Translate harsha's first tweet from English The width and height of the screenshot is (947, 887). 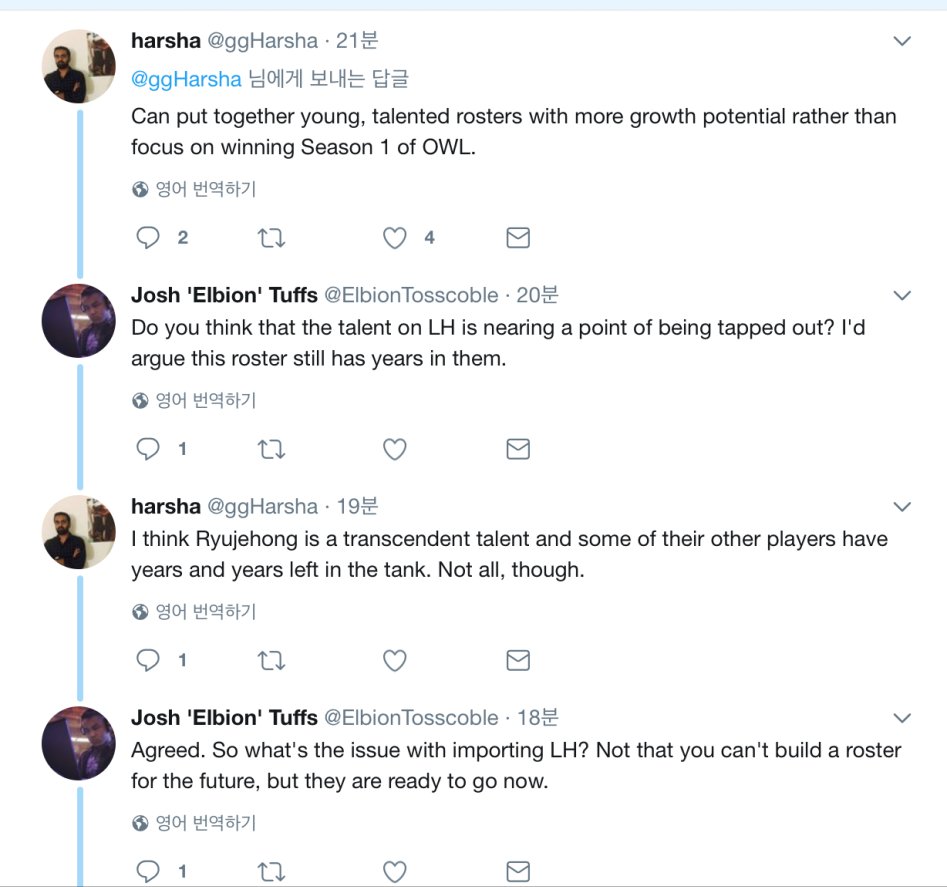[x=195, y=189]
